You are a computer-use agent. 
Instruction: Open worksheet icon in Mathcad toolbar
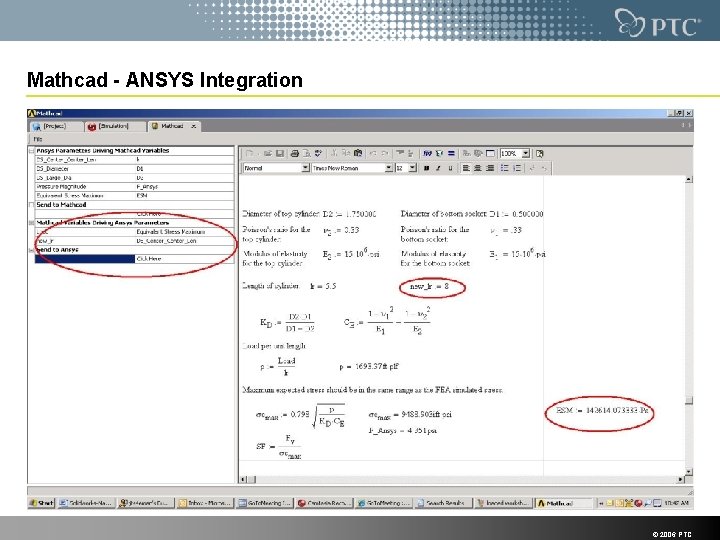coord(268,153)
